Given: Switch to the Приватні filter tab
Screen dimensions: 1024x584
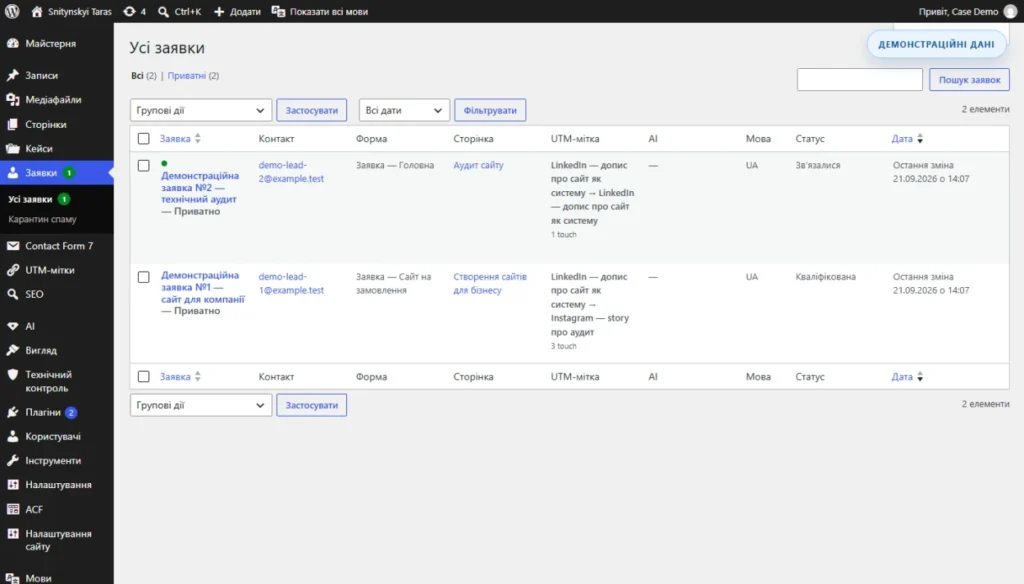Looking at the screenshot, I should [x=187, y=76].
